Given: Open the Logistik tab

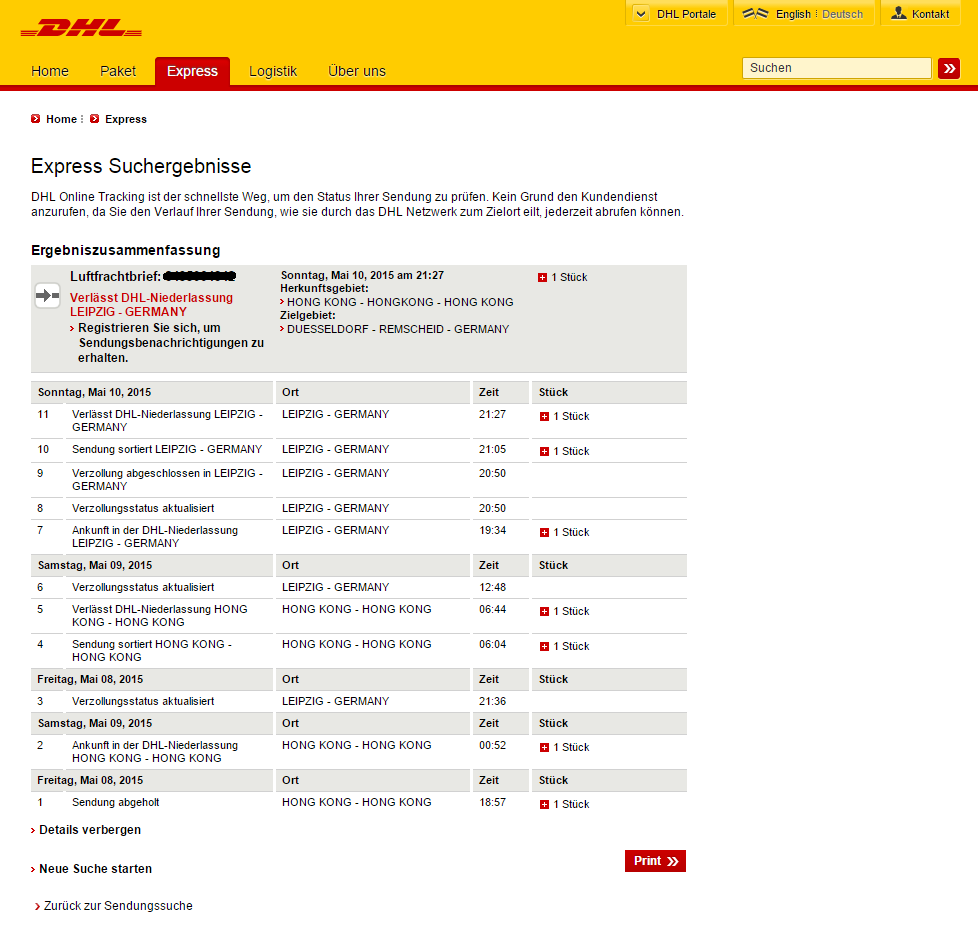Looking at the screenshot, I should pos(273,71).
